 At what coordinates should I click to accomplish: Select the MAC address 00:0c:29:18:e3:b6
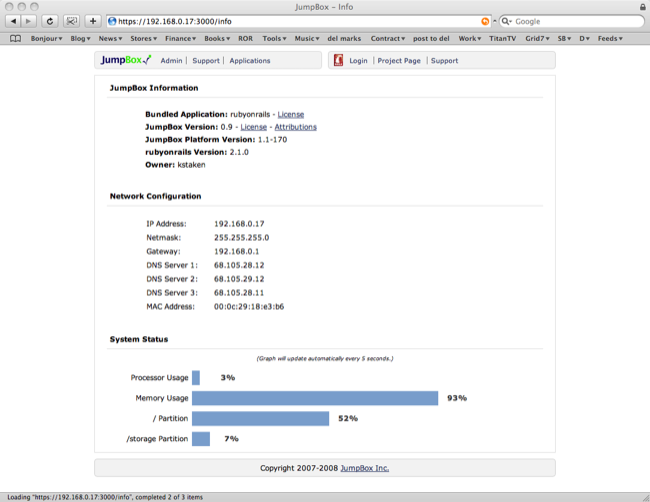click(x=249, y=307)
